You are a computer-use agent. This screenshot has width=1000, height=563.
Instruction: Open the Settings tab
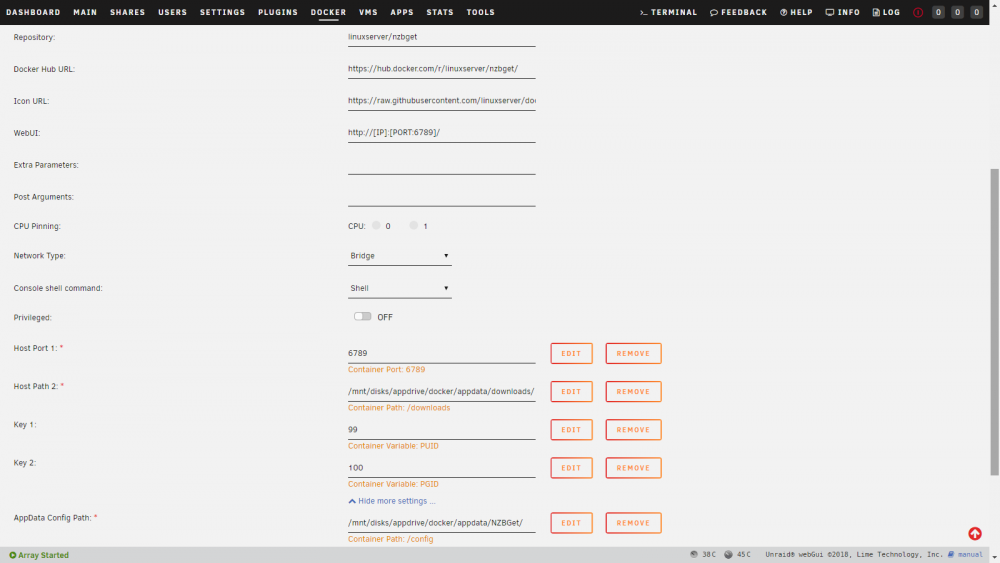click(222, 12)
